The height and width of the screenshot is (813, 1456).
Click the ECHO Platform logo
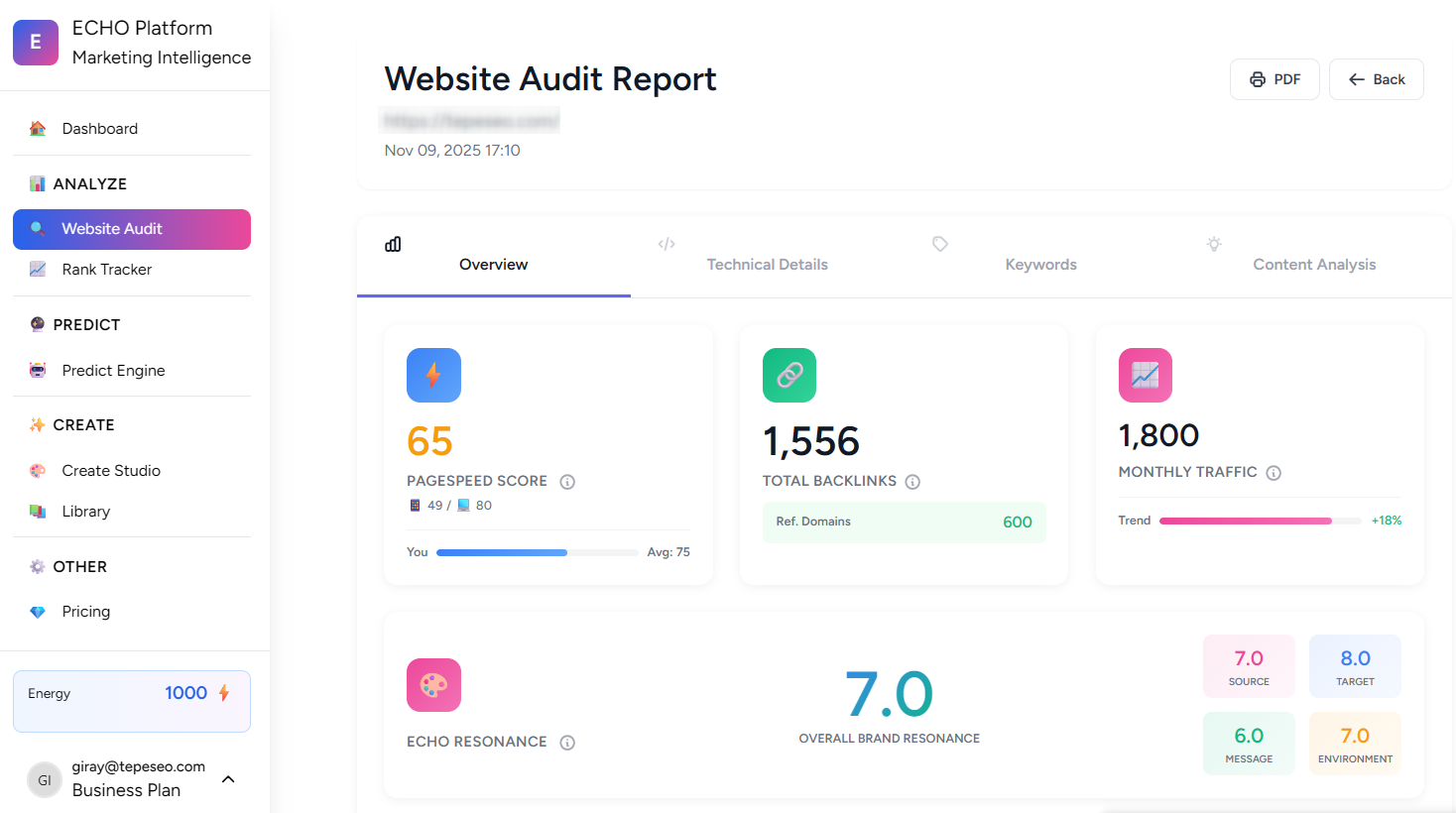(x=36, y=43)
